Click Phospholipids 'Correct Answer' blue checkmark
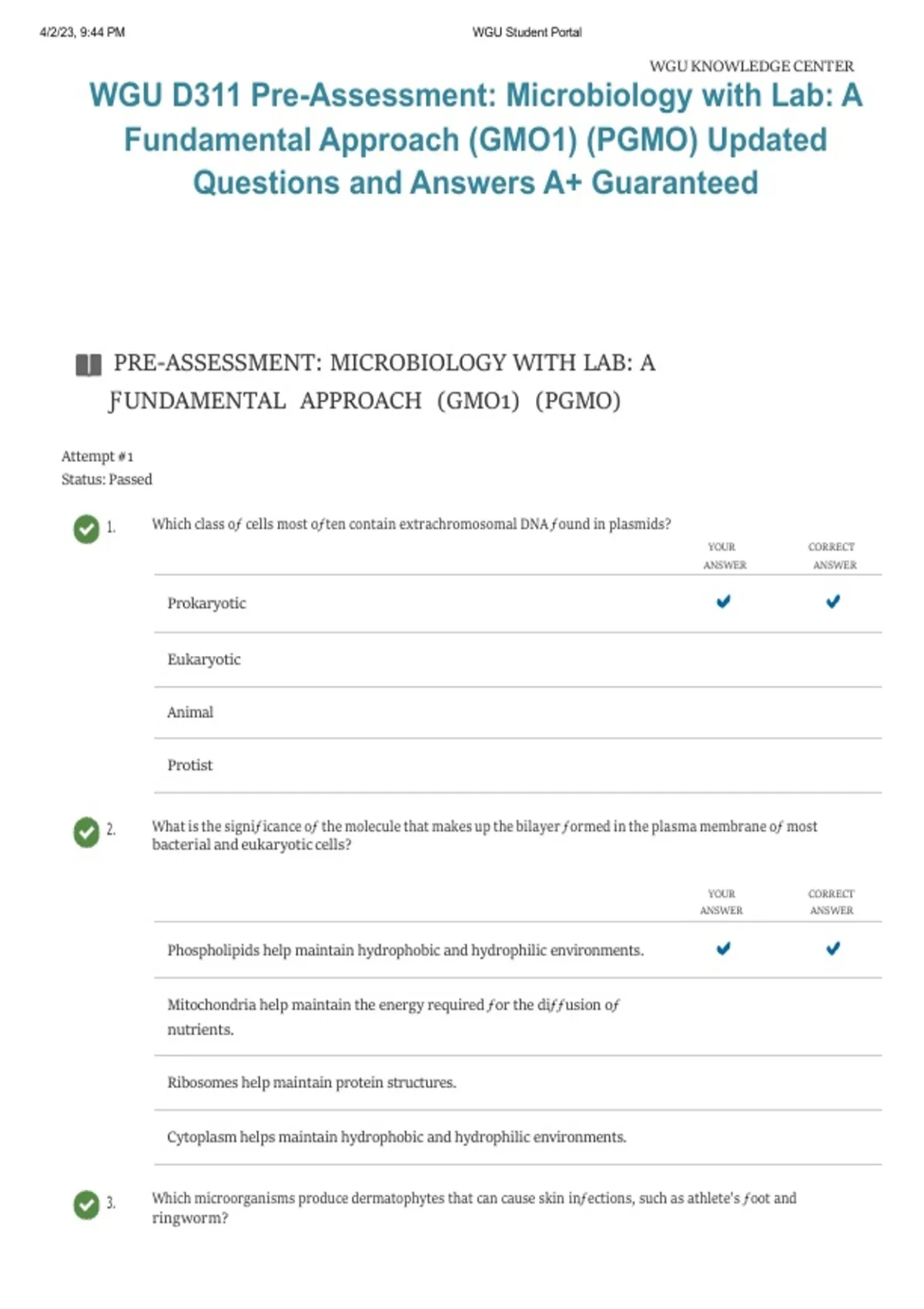Screen dimensions: 924x1309 832,949
